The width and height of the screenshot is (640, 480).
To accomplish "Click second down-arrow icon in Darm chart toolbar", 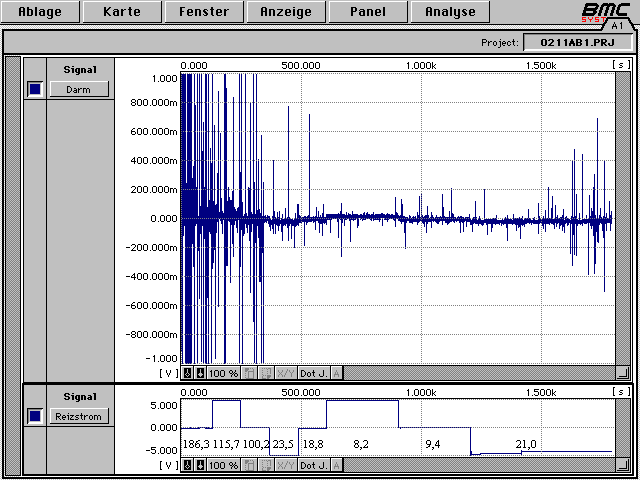I will tap(200, 373).
